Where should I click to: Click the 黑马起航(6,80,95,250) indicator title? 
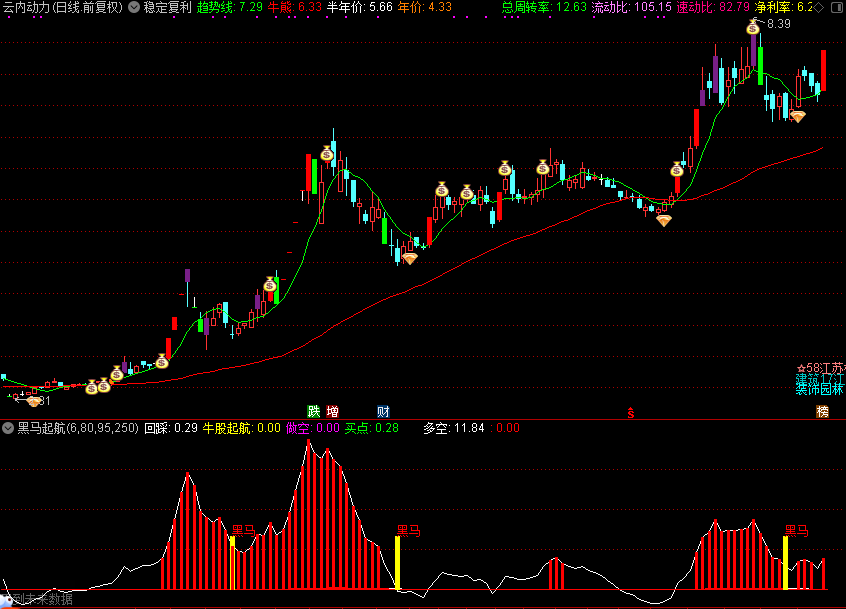[78, 428]
